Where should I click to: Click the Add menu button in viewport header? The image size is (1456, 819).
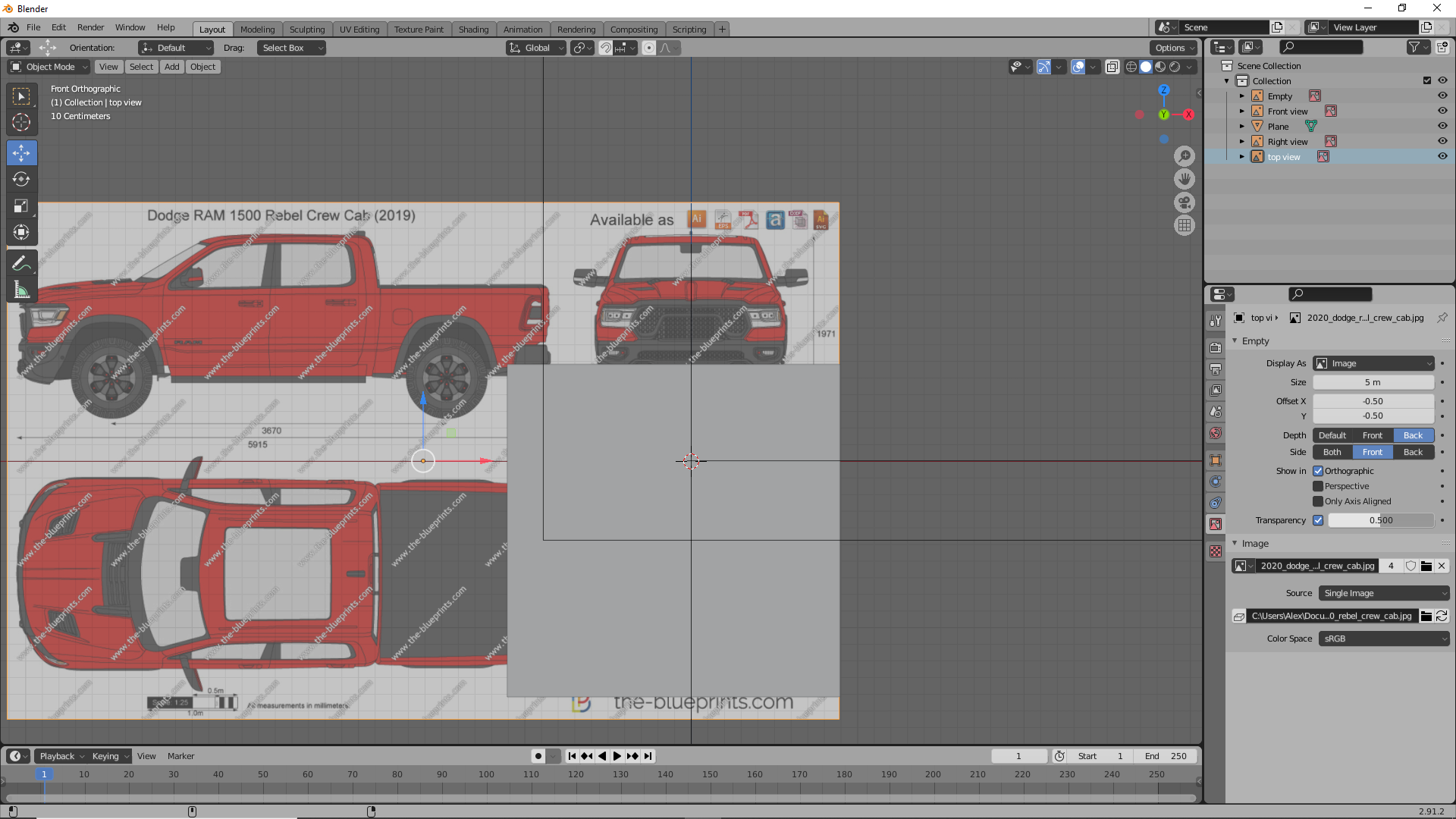pos(172,67)
